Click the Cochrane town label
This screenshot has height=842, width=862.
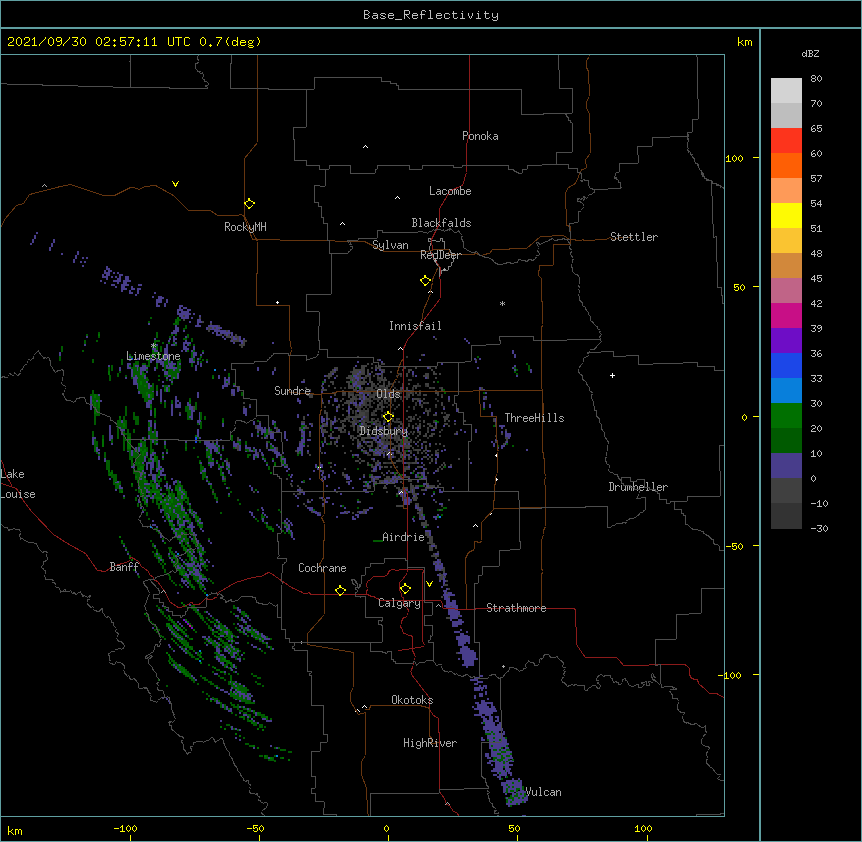pos(322,568)
